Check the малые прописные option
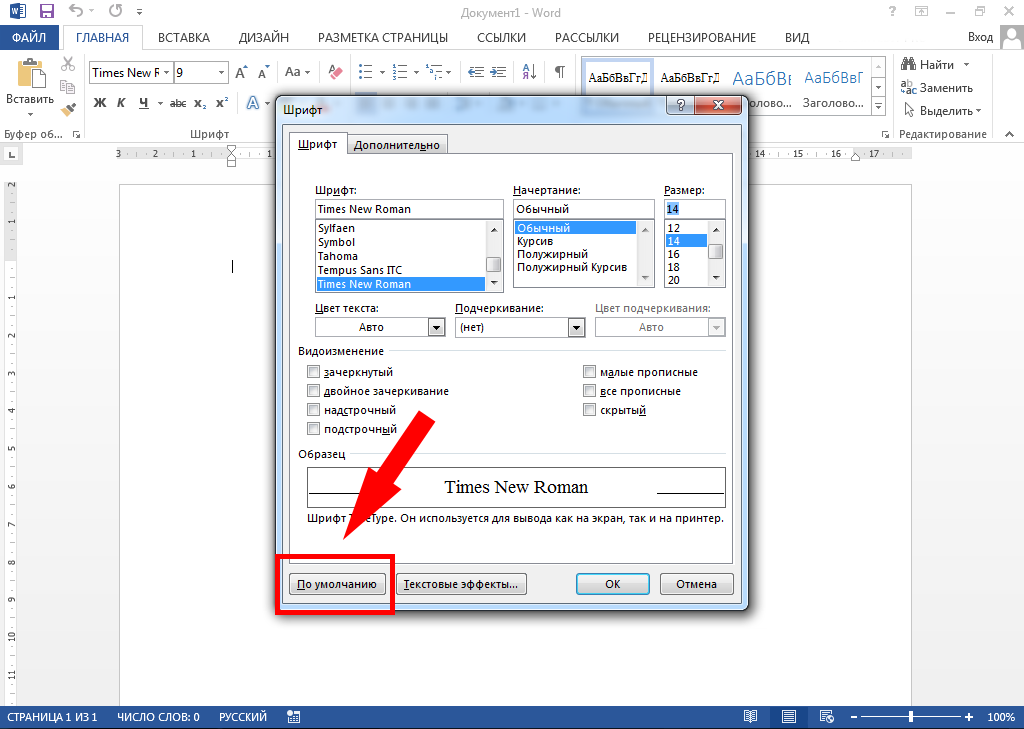This screenshot has width=1024, height=729. tap(590, 372)
